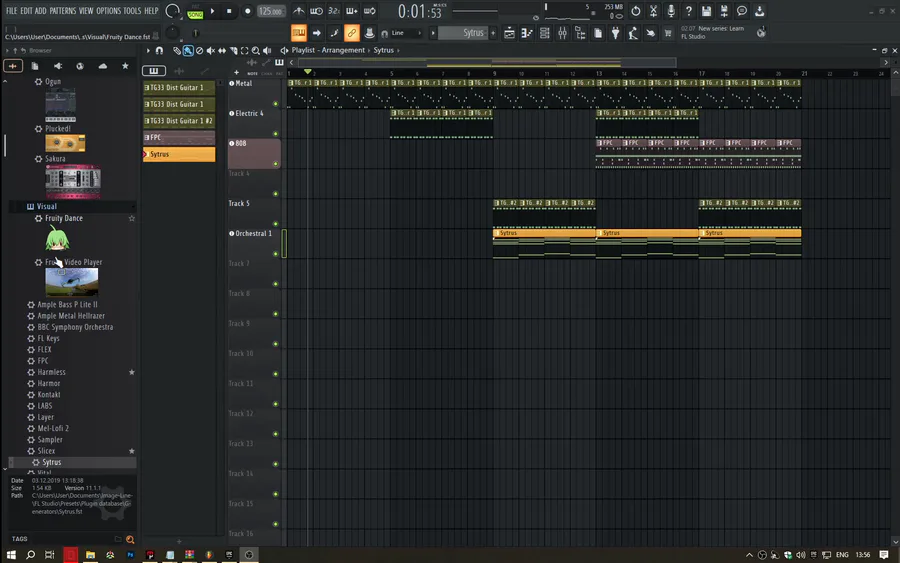
Task: Select the pencil Draw tool in playlist
Action: (177, 51)
